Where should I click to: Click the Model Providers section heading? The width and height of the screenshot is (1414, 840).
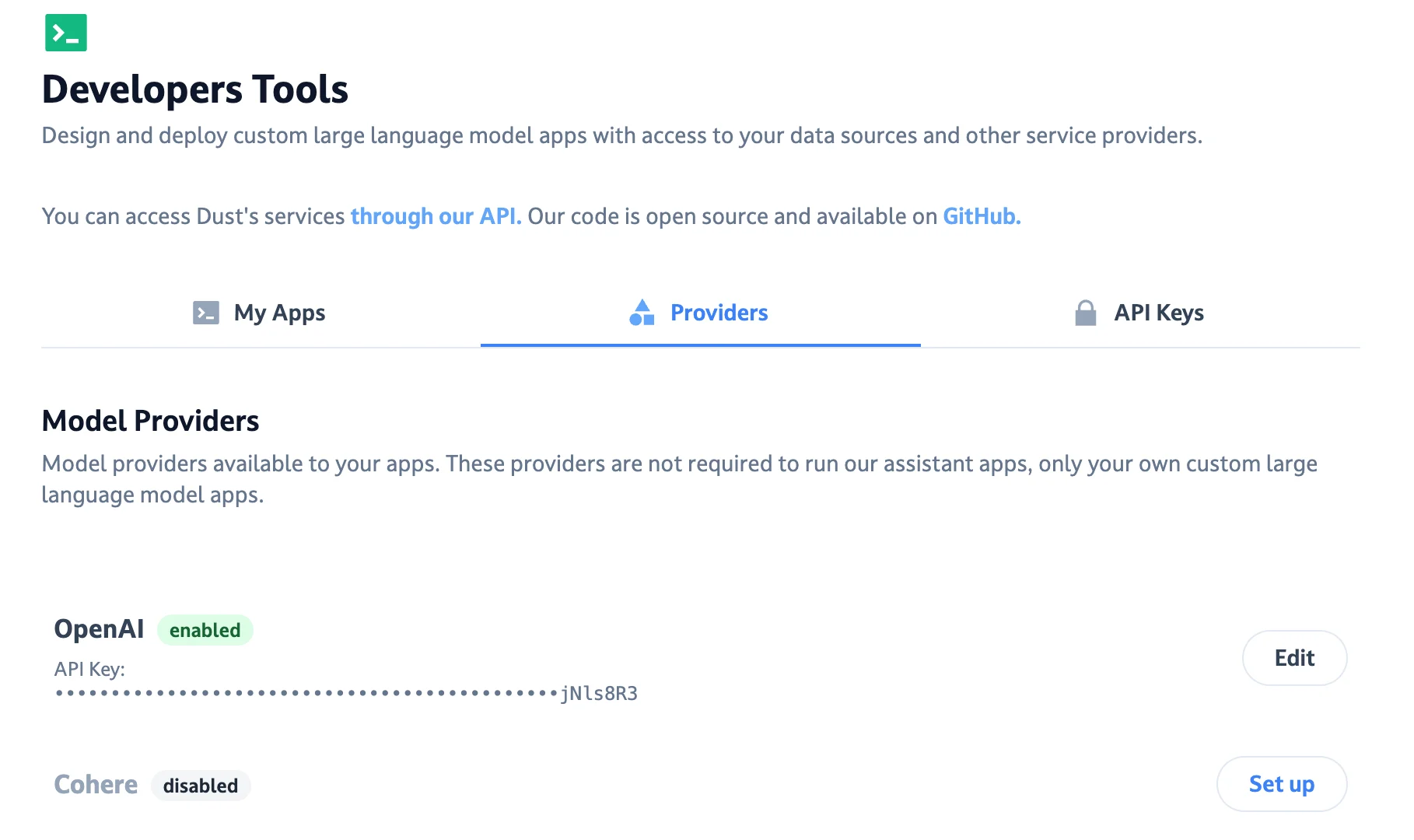click(150, 421)
